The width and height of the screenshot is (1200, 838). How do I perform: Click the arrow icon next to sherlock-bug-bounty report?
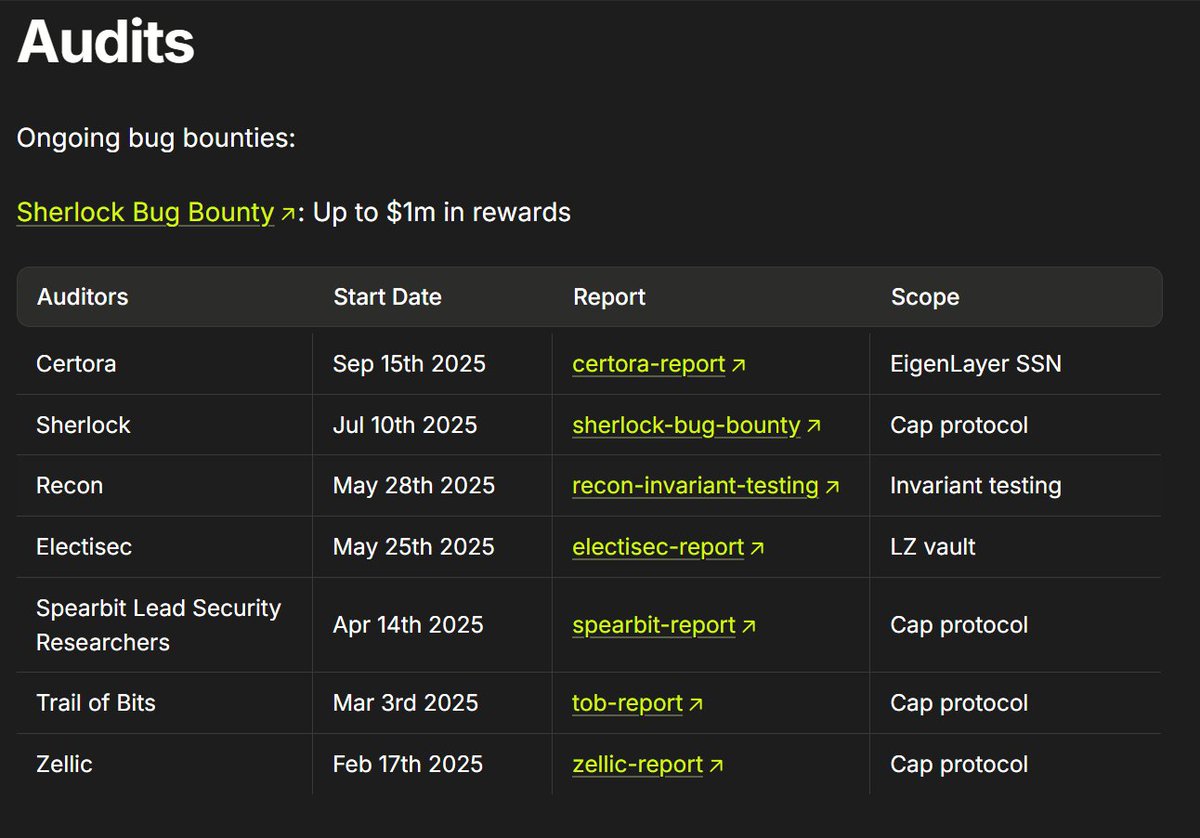(x=814, y=427)
